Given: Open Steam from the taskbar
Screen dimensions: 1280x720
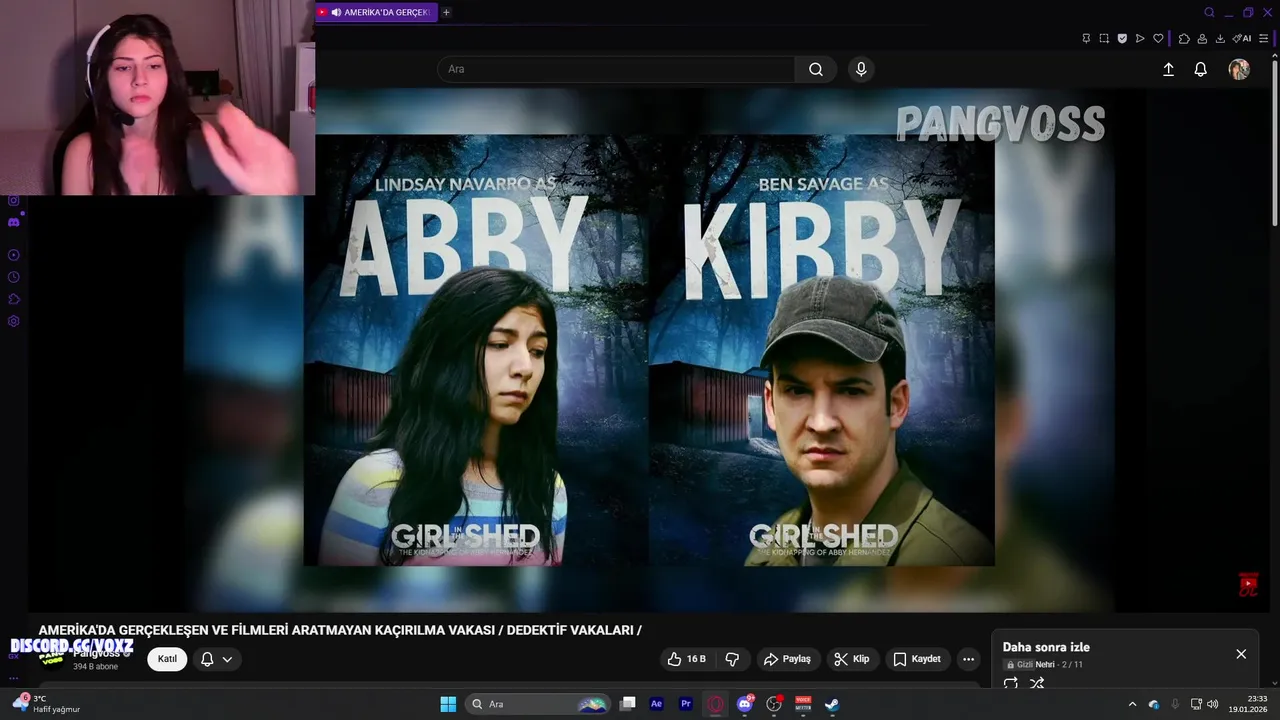Looking at the screenshot, I should pos(831,704).
